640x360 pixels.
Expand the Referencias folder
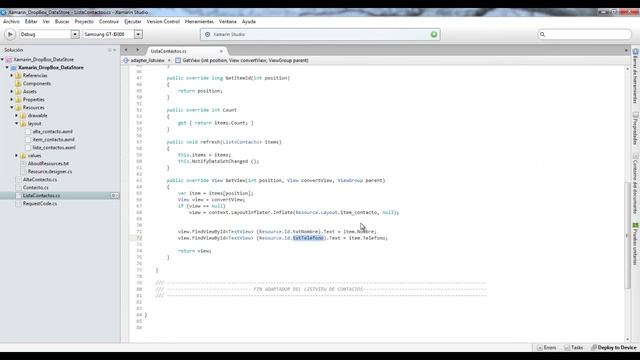12,76
